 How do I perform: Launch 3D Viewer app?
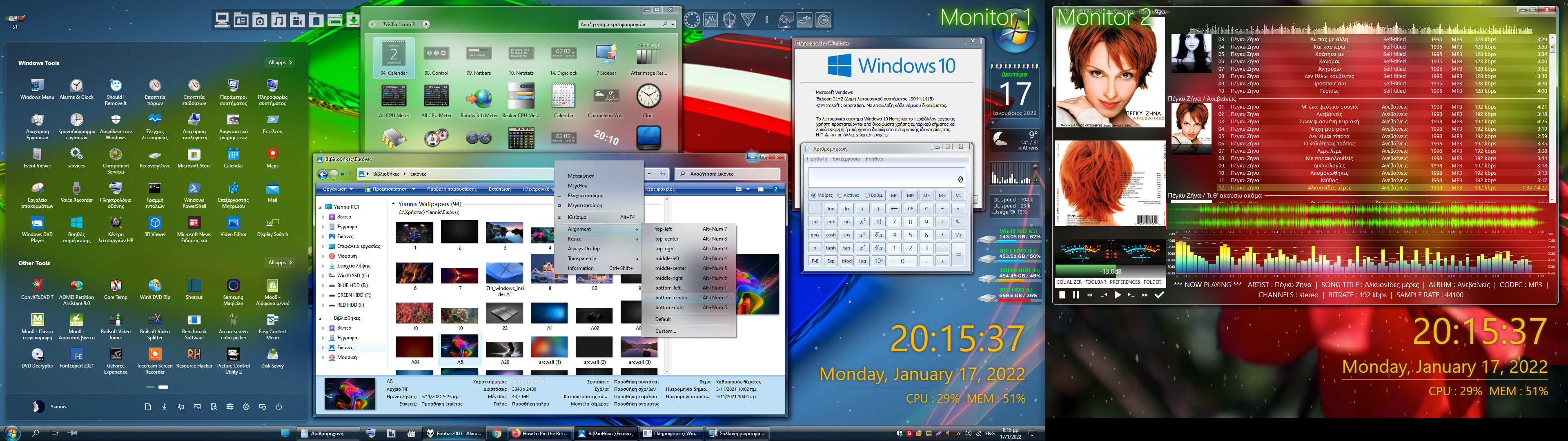click(155, 226)
